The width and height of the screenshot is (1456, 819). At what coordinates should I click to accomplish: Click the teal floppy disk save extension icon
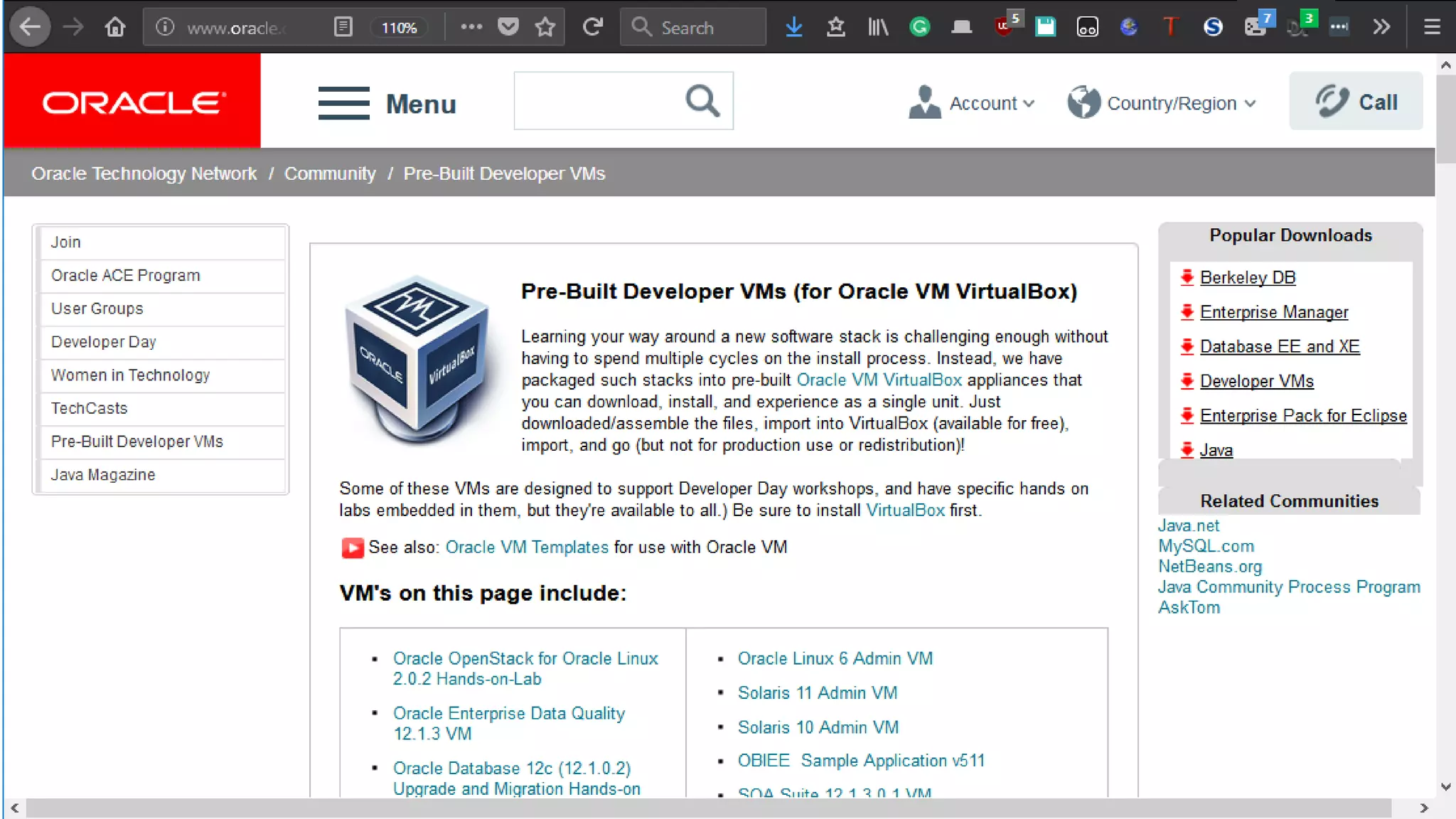tap(1045, 27)
